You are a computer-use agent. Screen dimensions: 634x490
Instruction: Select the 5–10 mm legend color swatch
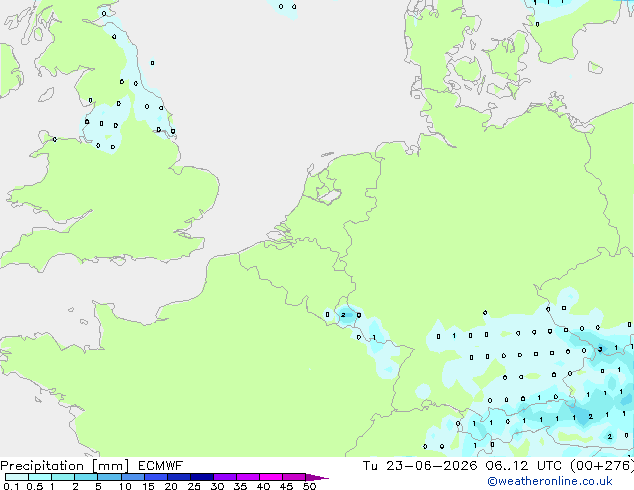109,477
